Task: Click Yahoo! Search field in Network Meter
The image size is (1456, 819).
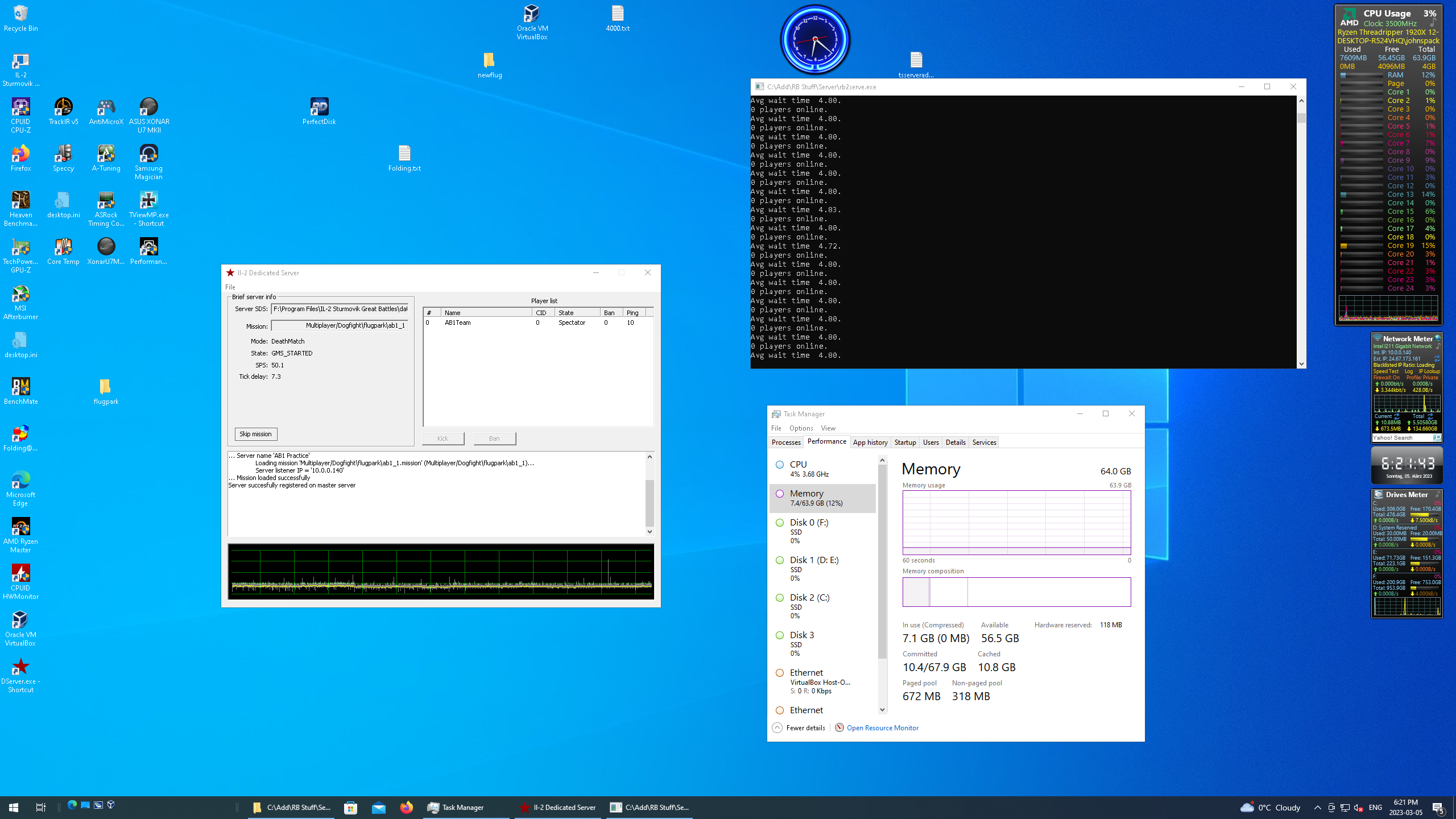Action: [x=1402, y=438]
